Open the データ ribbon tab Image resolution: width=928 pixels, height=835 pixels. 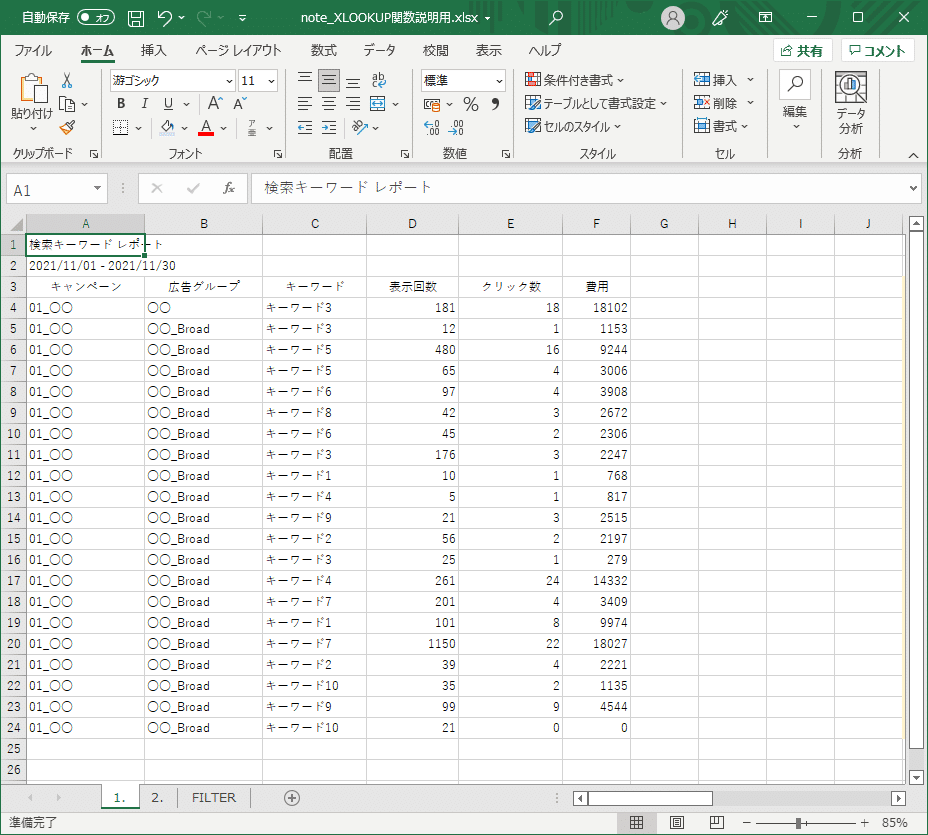coord(379,51)
